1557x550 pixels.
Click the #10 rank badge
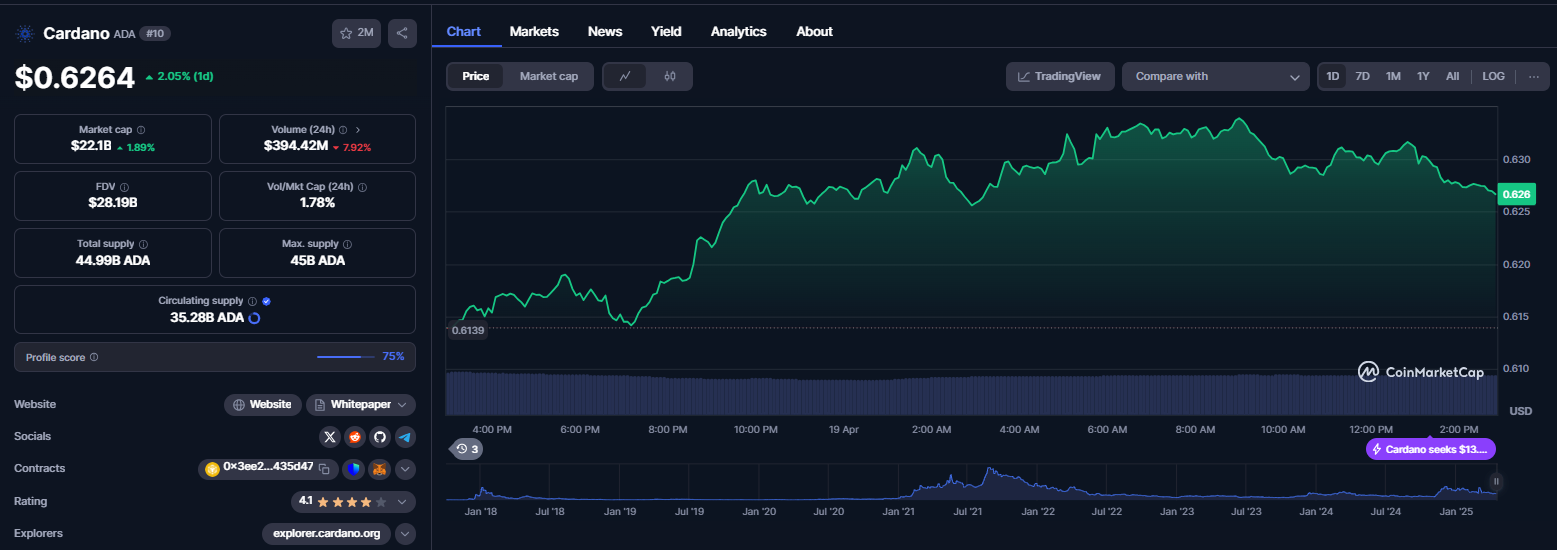click(x=155, y=33)
